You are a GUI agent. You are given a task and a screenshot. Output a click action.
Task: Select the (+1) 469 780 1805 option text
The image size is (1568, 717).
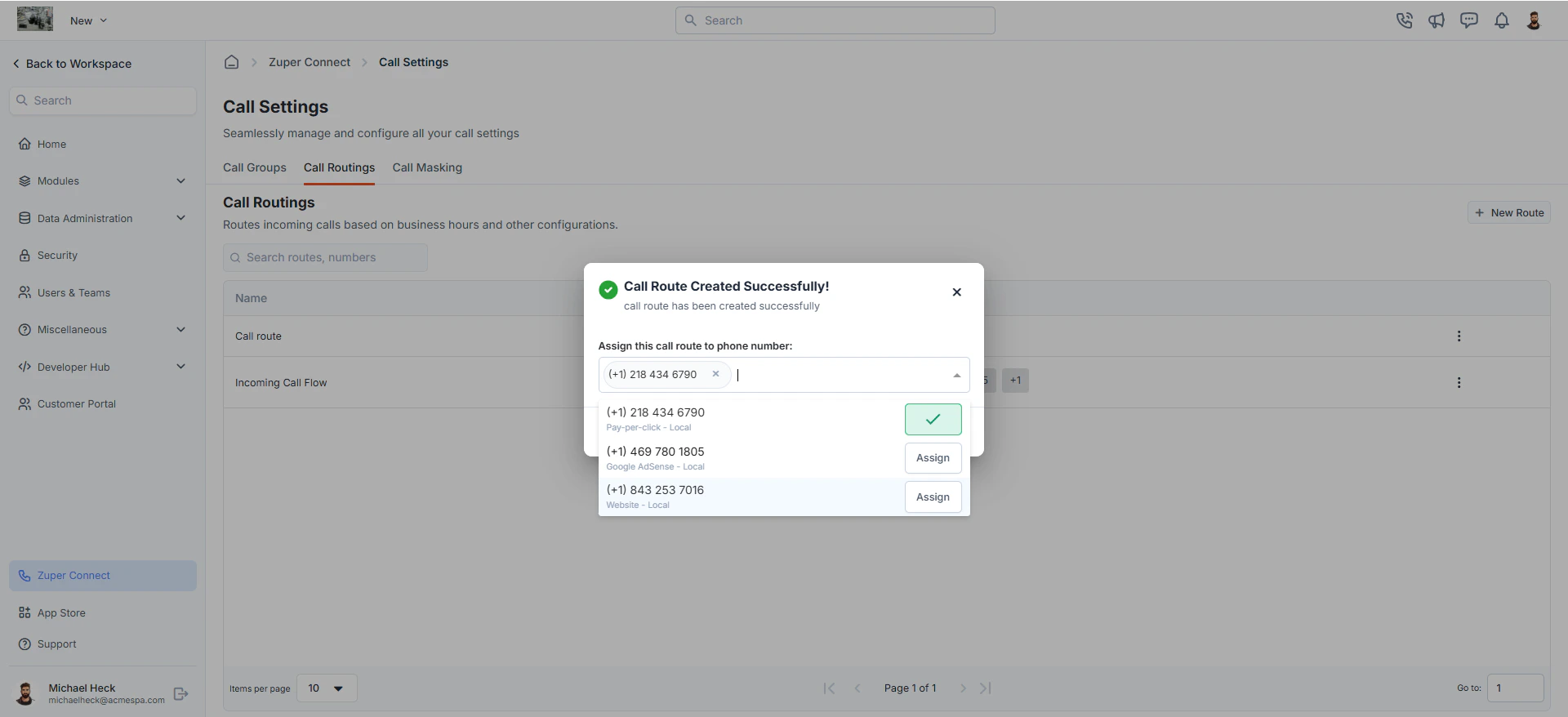[x=655, y=452]
